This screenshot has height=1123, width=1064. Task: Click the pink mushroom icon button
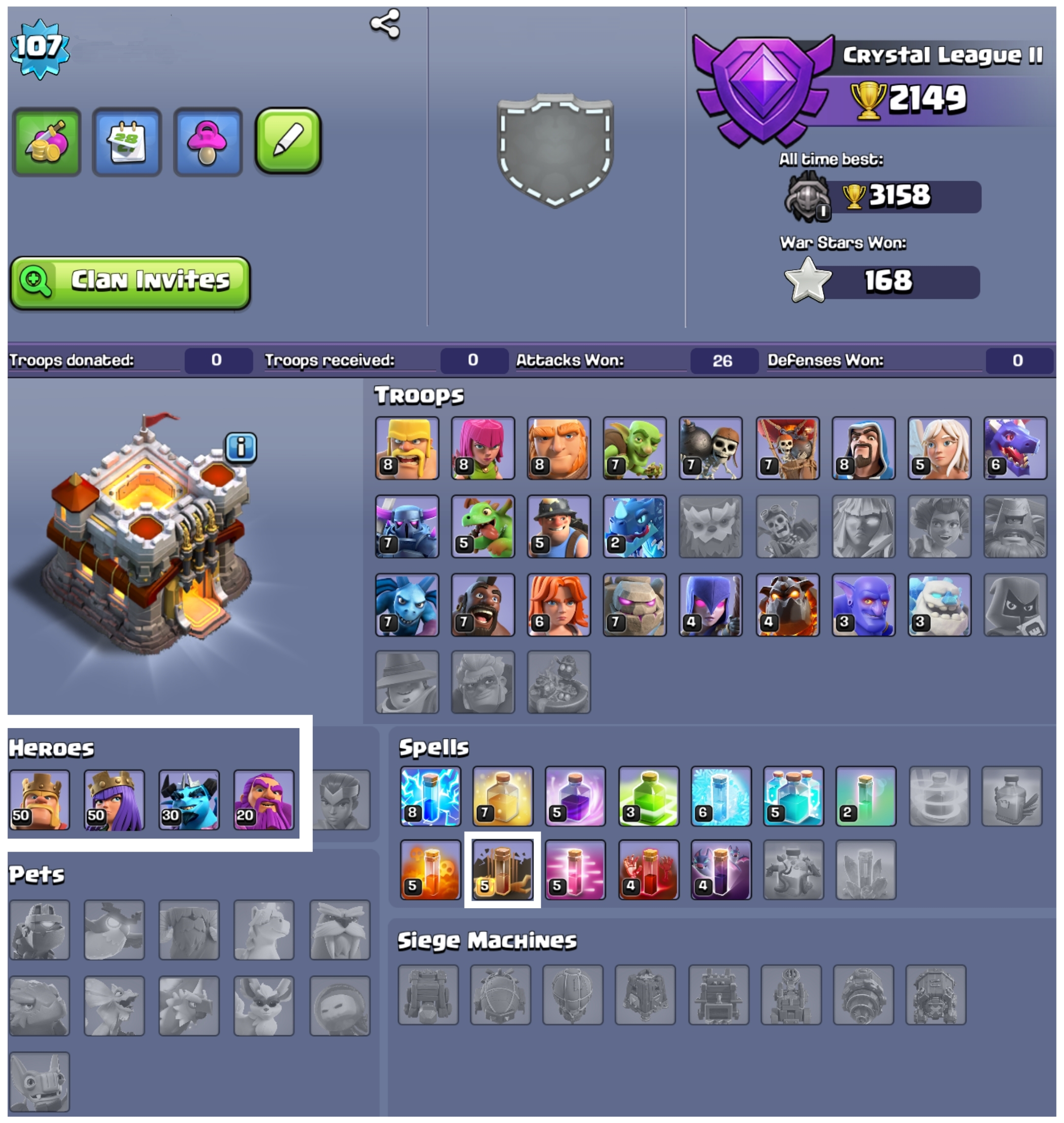tap(207, 142)
